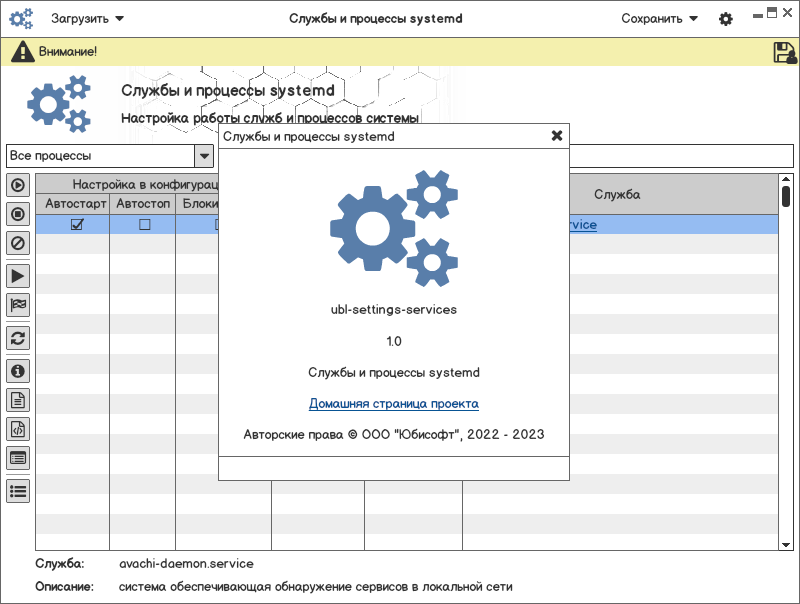Expand the 'Все процессы' filter dropdown
800x604 pixels.
click(204, 156)
